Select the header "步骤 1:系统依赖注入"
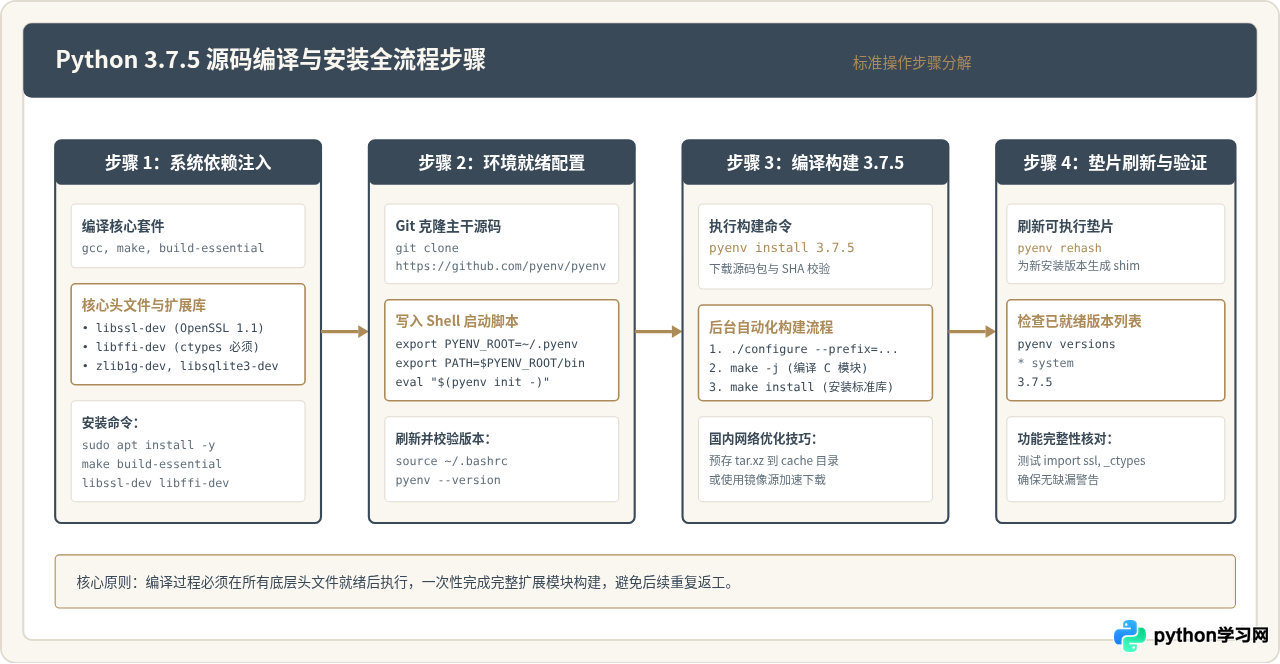The width and height of the screenshot is (1280, 664). click(188, 163)
